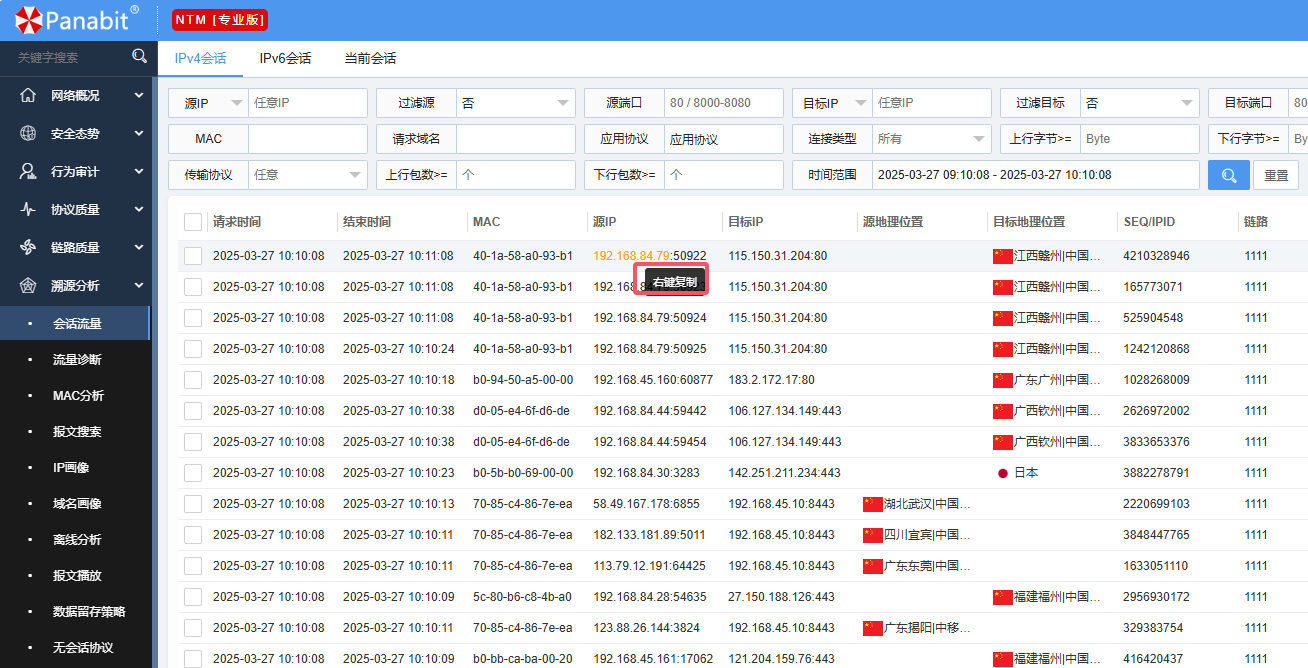The height and width of the screenshot is (668, 1308).
Task: Open the 过滤源 dropdown
Action: 516,103
